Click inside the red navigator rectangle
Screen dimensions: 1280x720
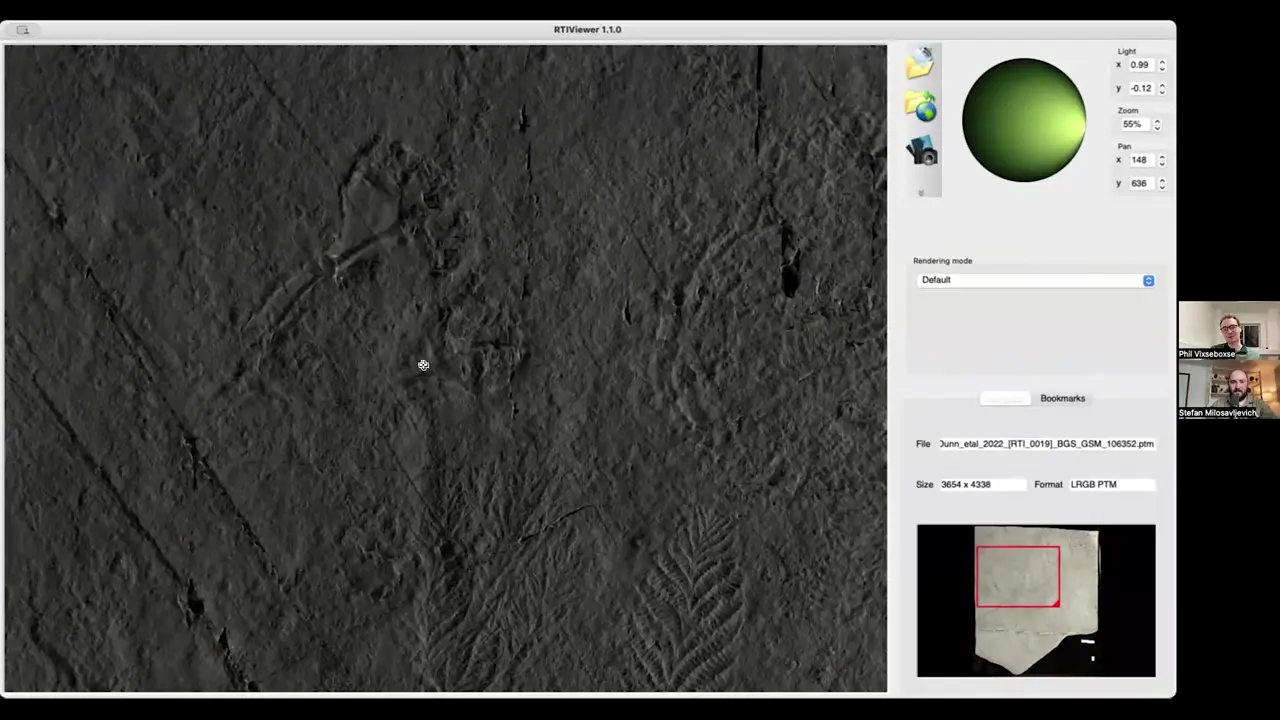1018,576
